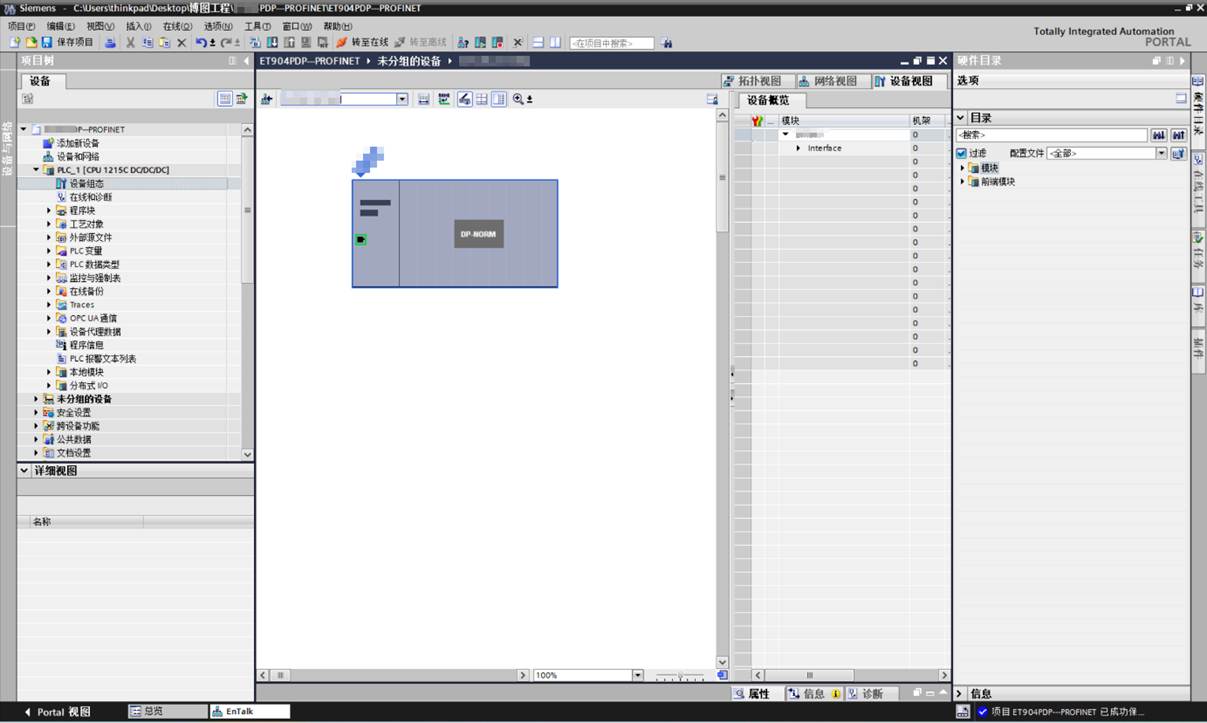
Task: Expand the Traces node
Action: tap(49, 305)
